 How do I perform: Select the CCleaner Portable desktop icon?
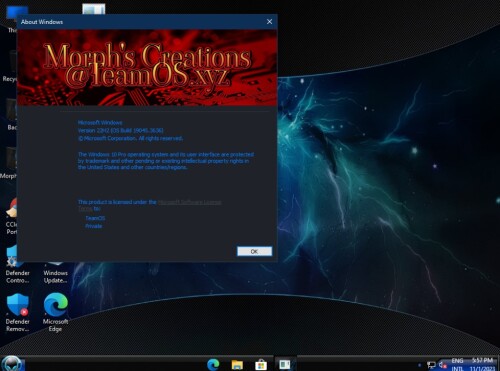(x=11, y=216)
